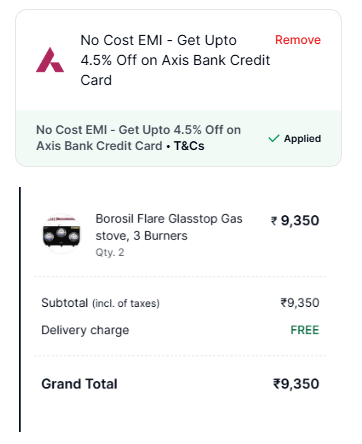362x444 pixels.
Task: Click the dark vertical bar beside order summary
Action: [x=20, y=309]
